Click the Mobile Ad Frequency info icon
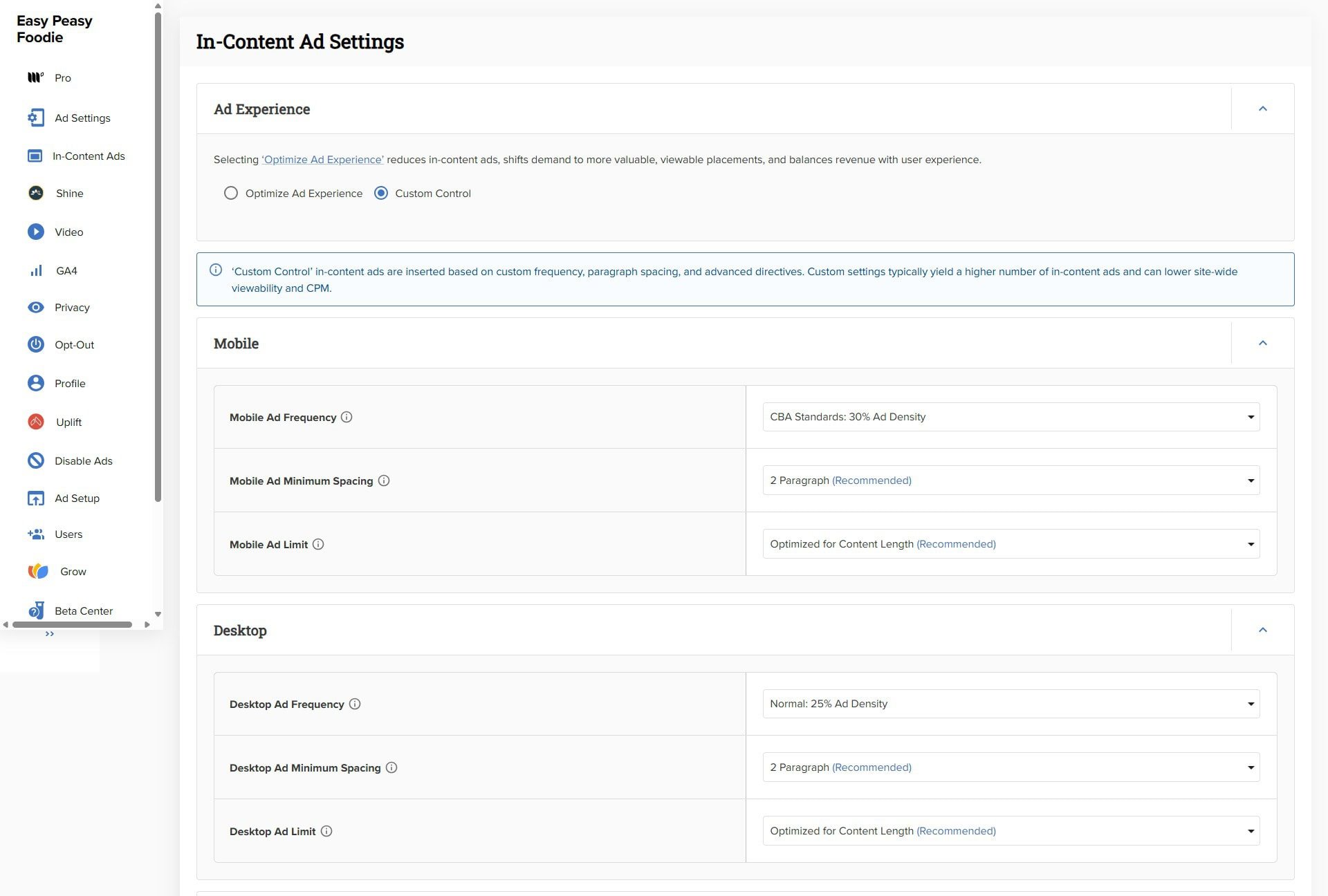Screen dimensions: 1328x896 347,417
